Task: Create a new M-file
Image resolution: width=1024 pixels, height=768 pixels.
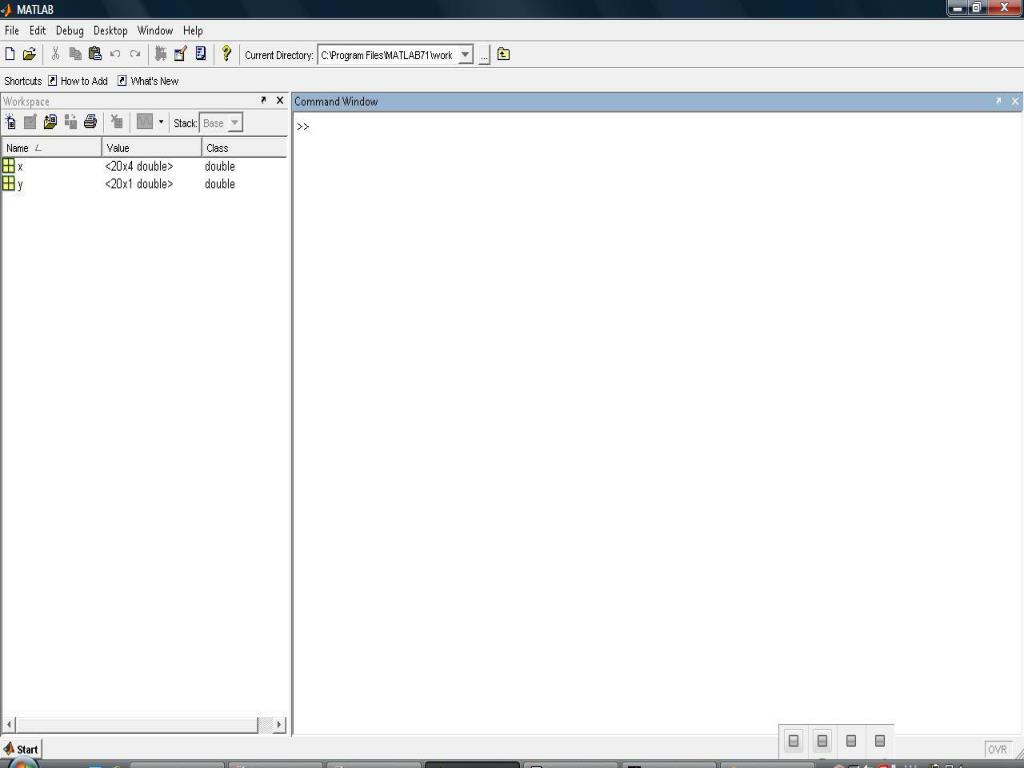Action: tap(10, 54)
